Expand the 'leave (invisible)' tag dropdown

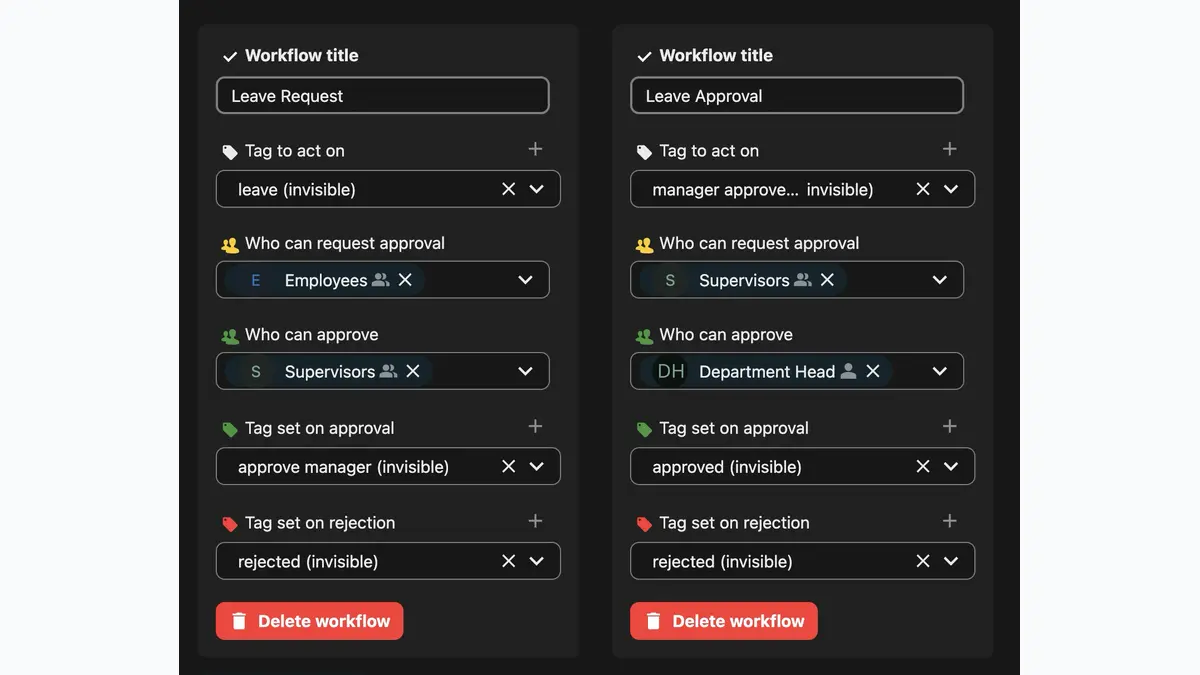[x=536, y=189]
